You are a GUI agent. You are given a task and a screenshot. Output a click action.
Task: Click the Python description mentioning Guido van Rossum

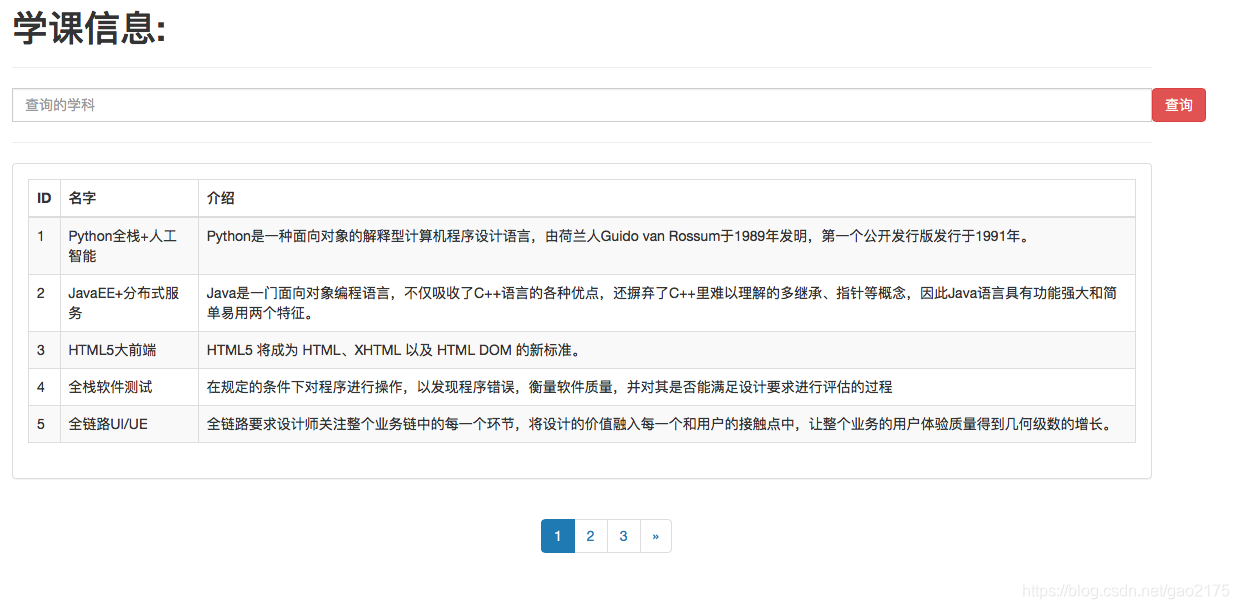click(667, 246)
